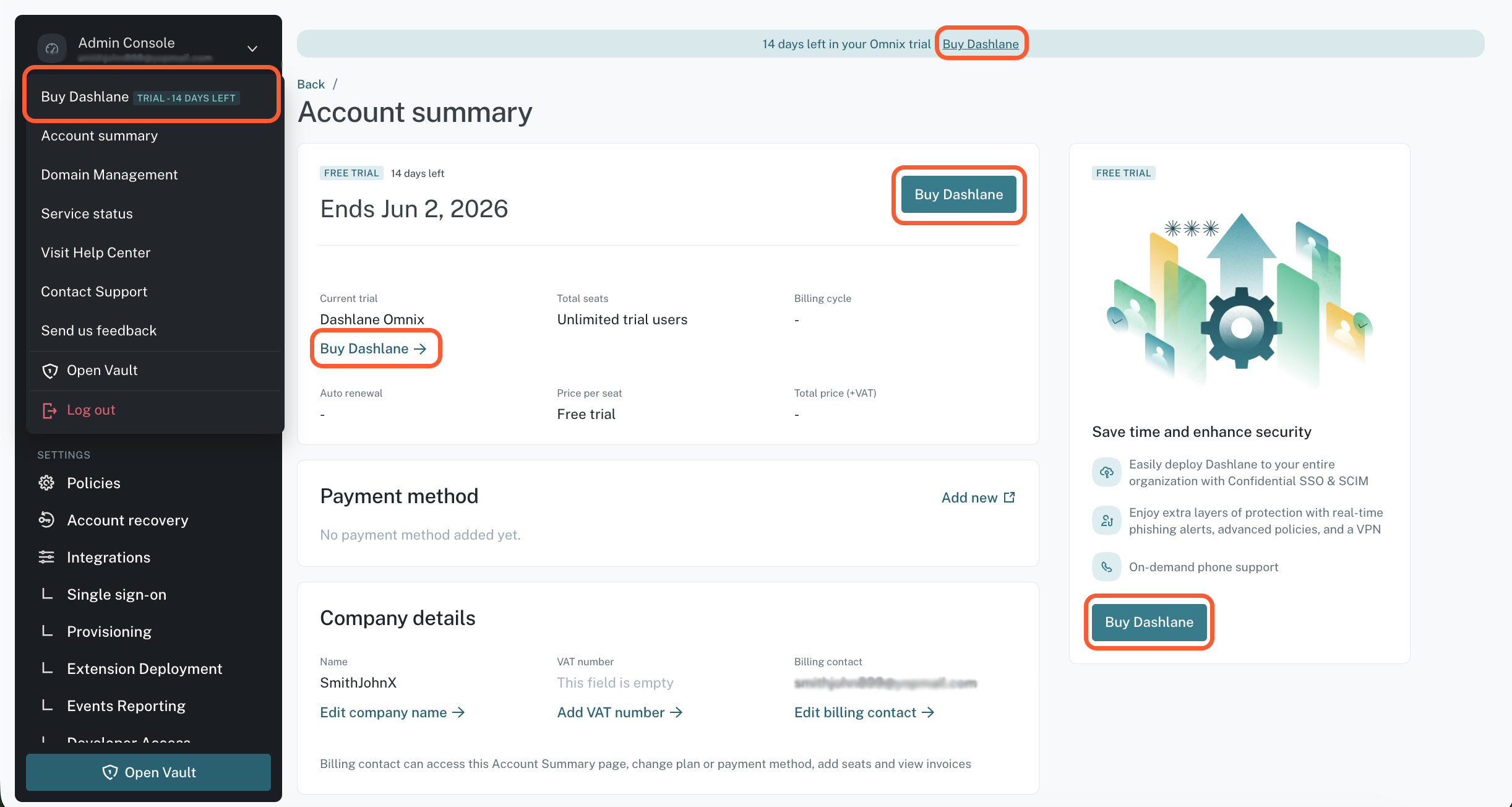Click Buy Dashlane button in the promo card
Viewport: 1512px width, 807px height.
[1149, 622]
